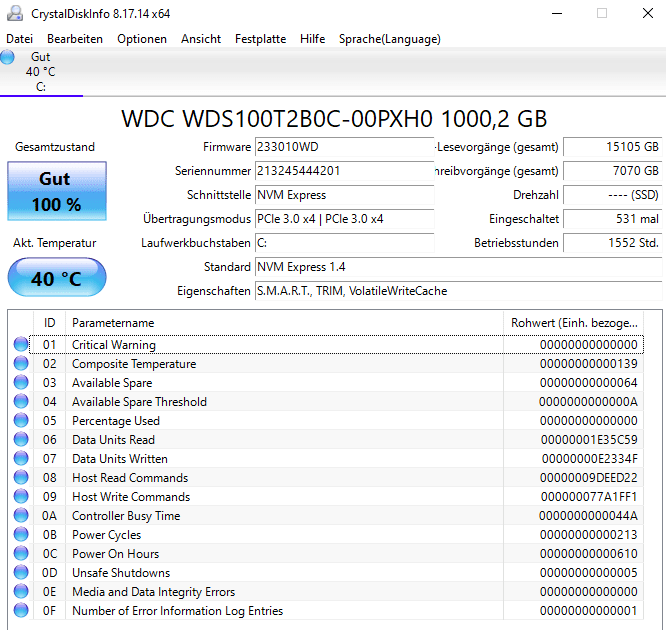
Task: Click the Eingeschaltet value 531 mal
Action: click(x=612, y=219)
